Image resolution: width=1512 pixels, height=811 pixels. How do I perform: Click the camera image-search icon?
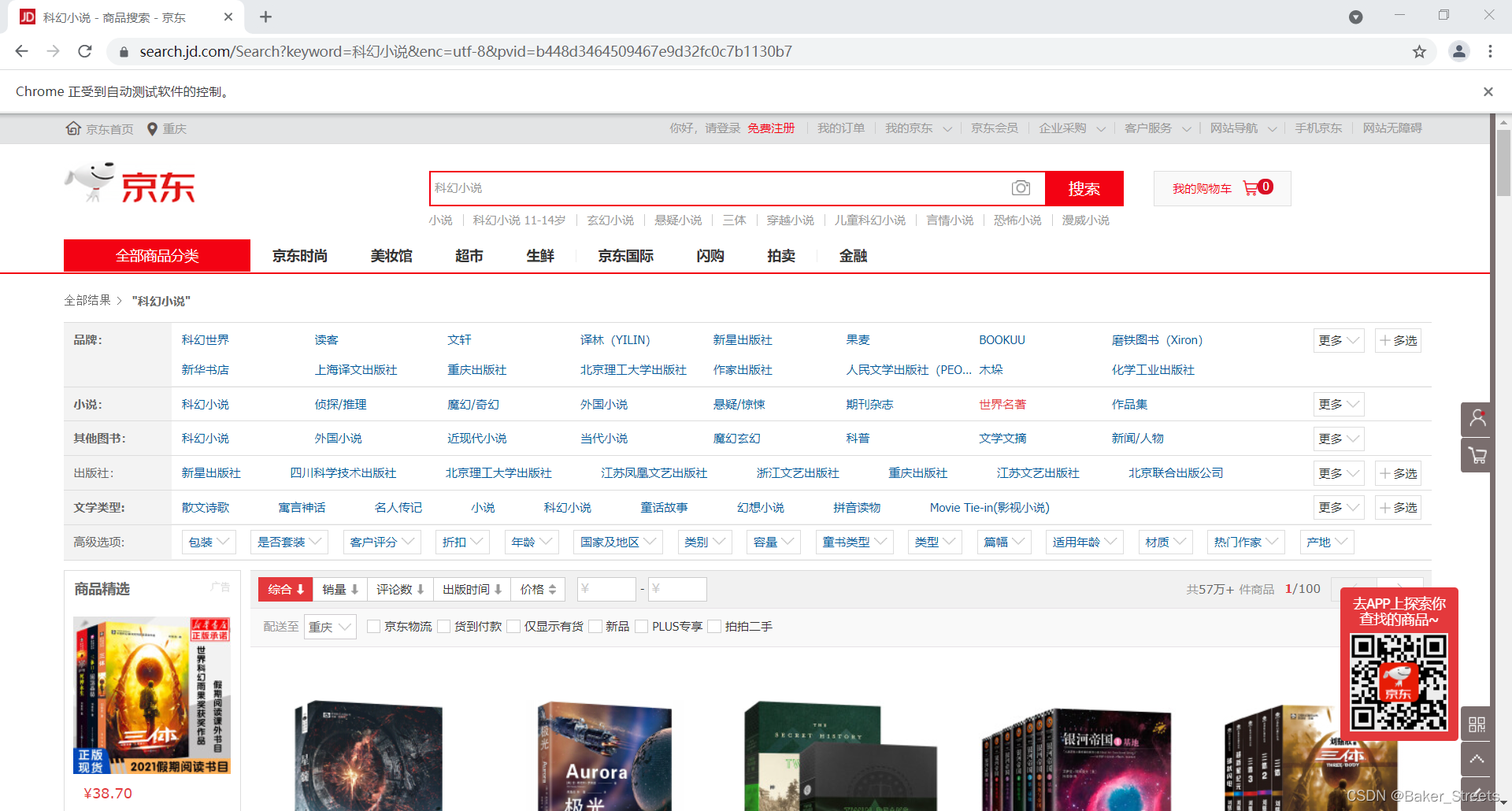tap(1021, 188)
